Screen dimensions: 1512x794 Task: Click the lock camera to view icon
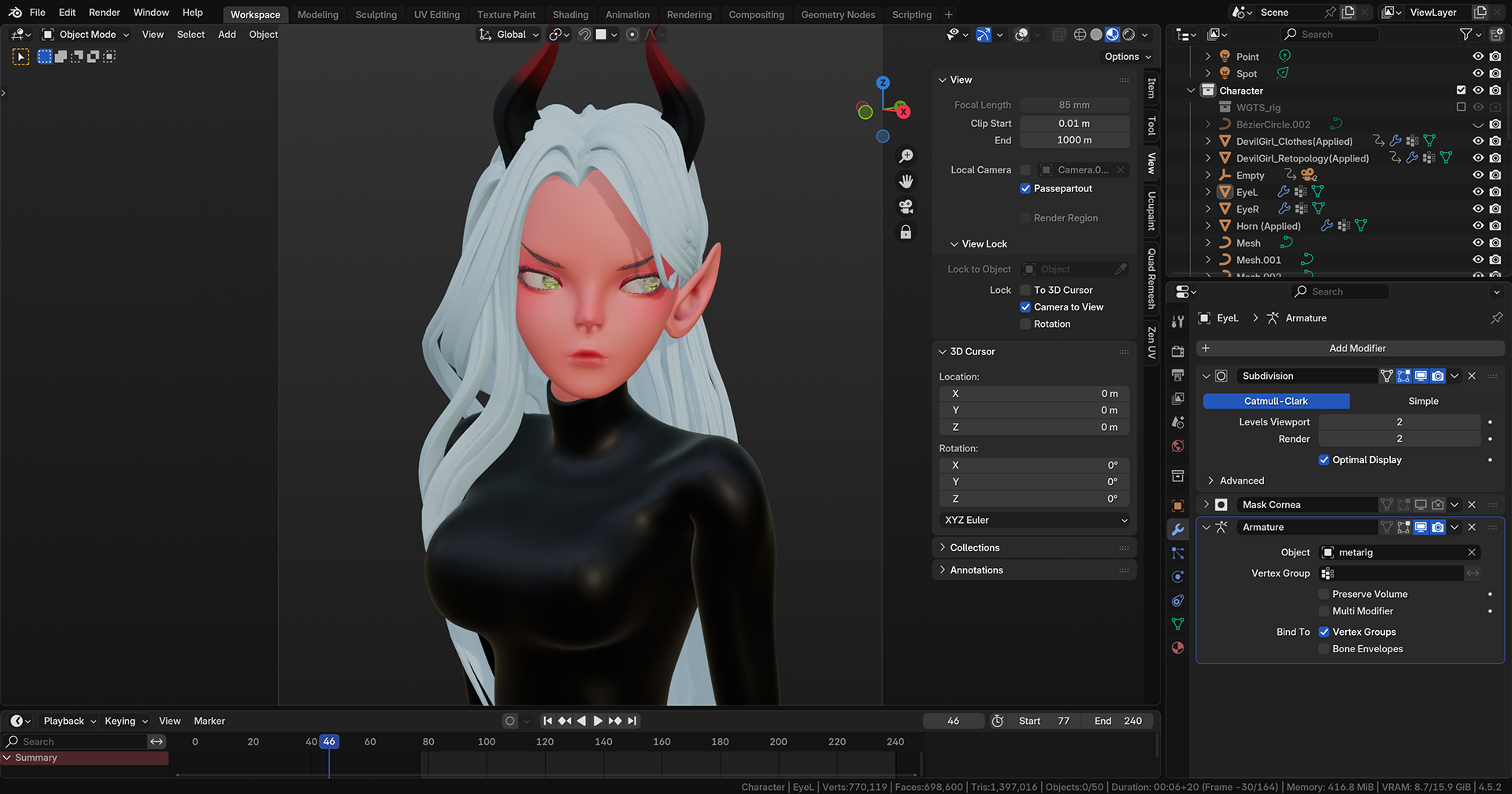(906, 232)
